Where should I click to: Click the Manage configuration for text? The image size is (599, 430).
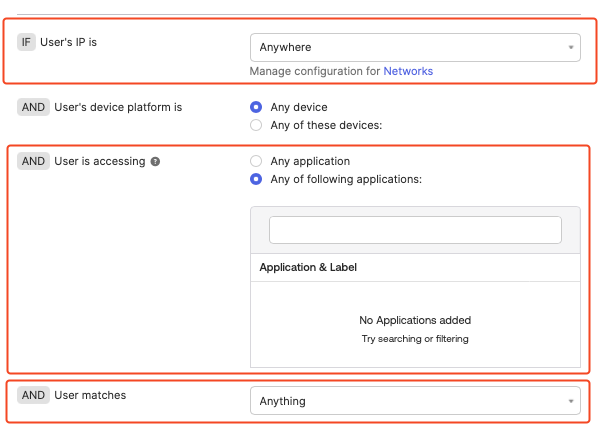(x=315, y=71)
